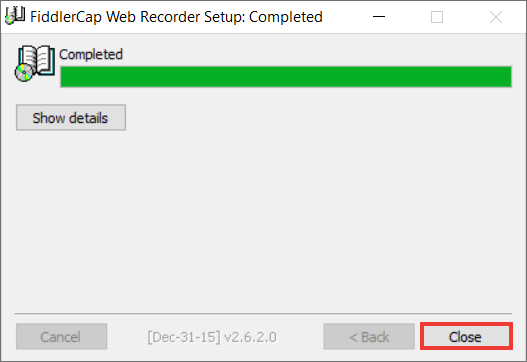Select the greyed-out Cancel button

coord(62,336)
